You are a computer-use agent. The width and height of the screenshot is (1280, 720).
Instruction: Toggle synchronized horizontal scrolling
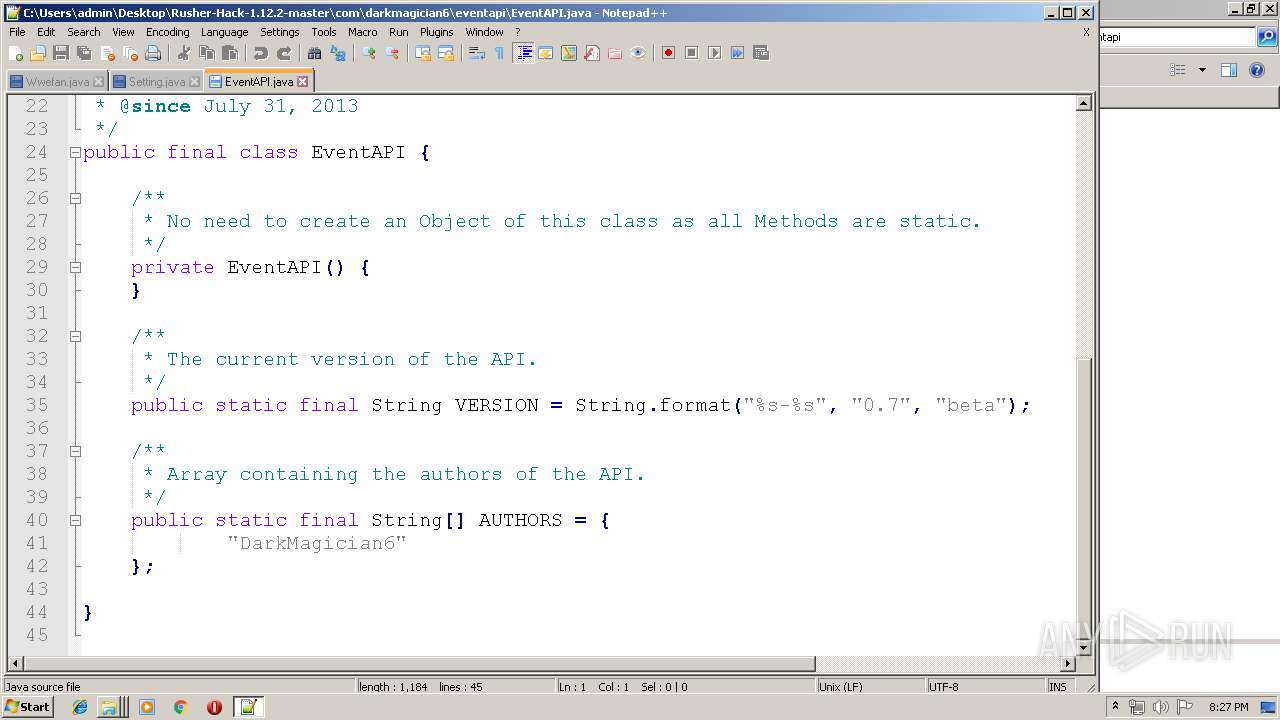[446, 53]
